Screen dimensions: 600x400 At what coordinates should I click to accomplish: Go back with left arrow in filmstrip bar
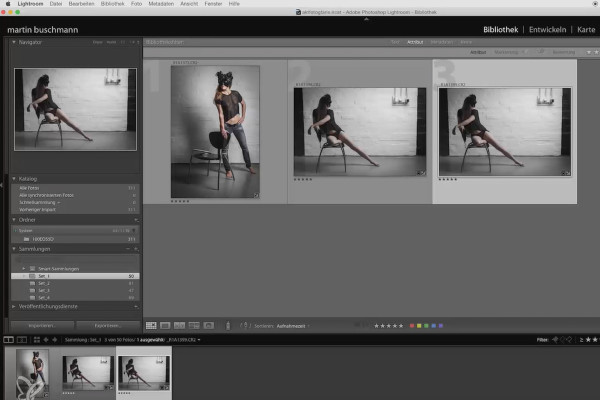(46, 340)
